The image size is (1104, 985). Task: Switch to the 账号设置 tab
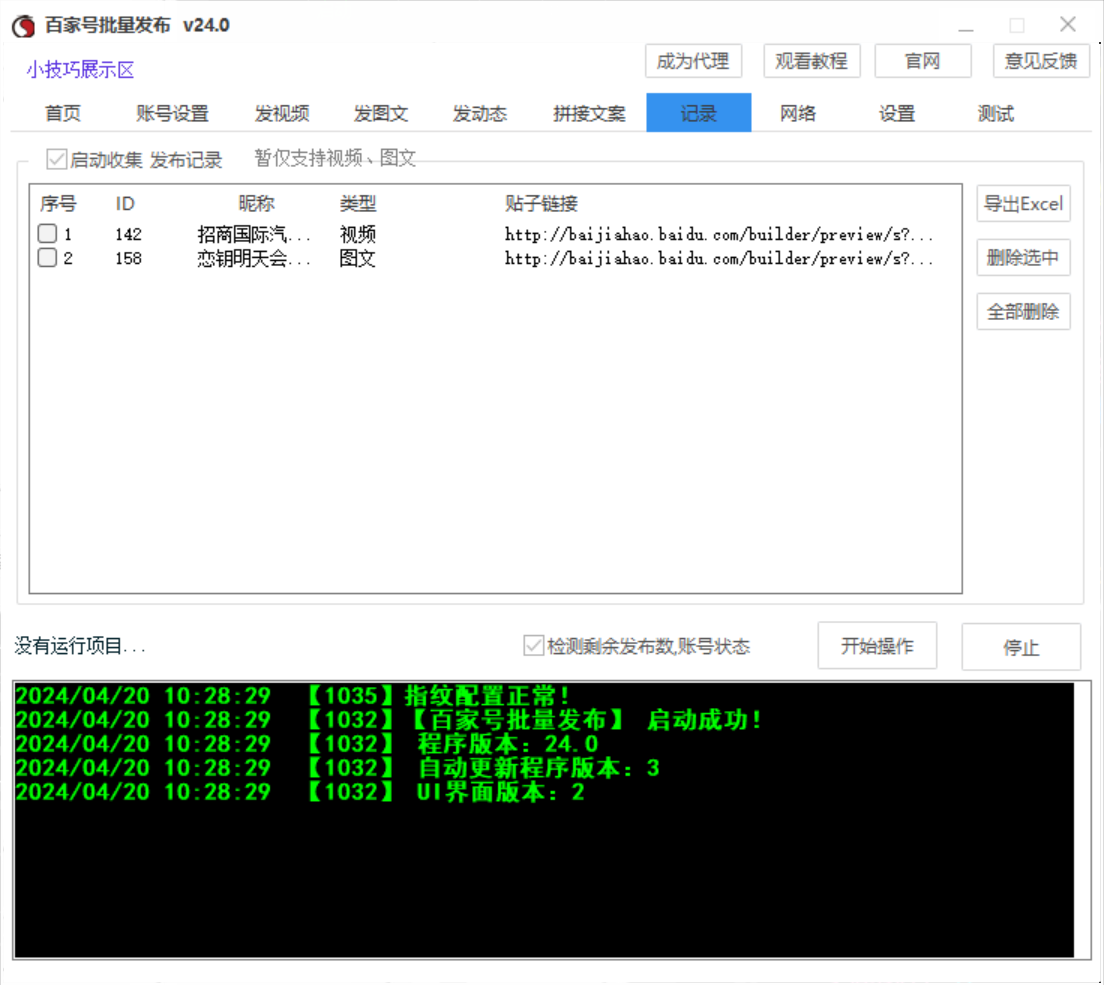point(172,113)
